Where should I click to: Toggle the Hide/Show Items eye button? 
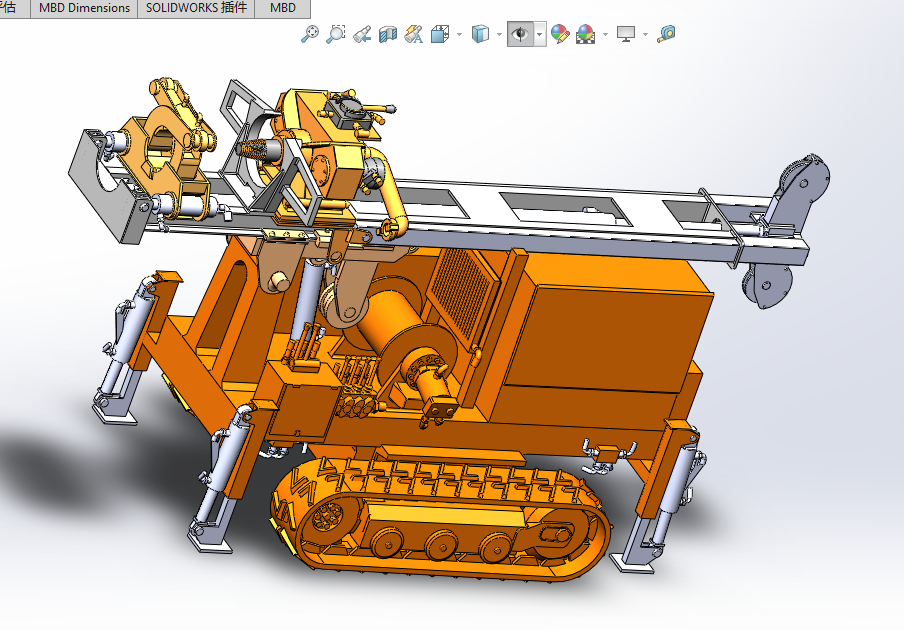(520, 34)
